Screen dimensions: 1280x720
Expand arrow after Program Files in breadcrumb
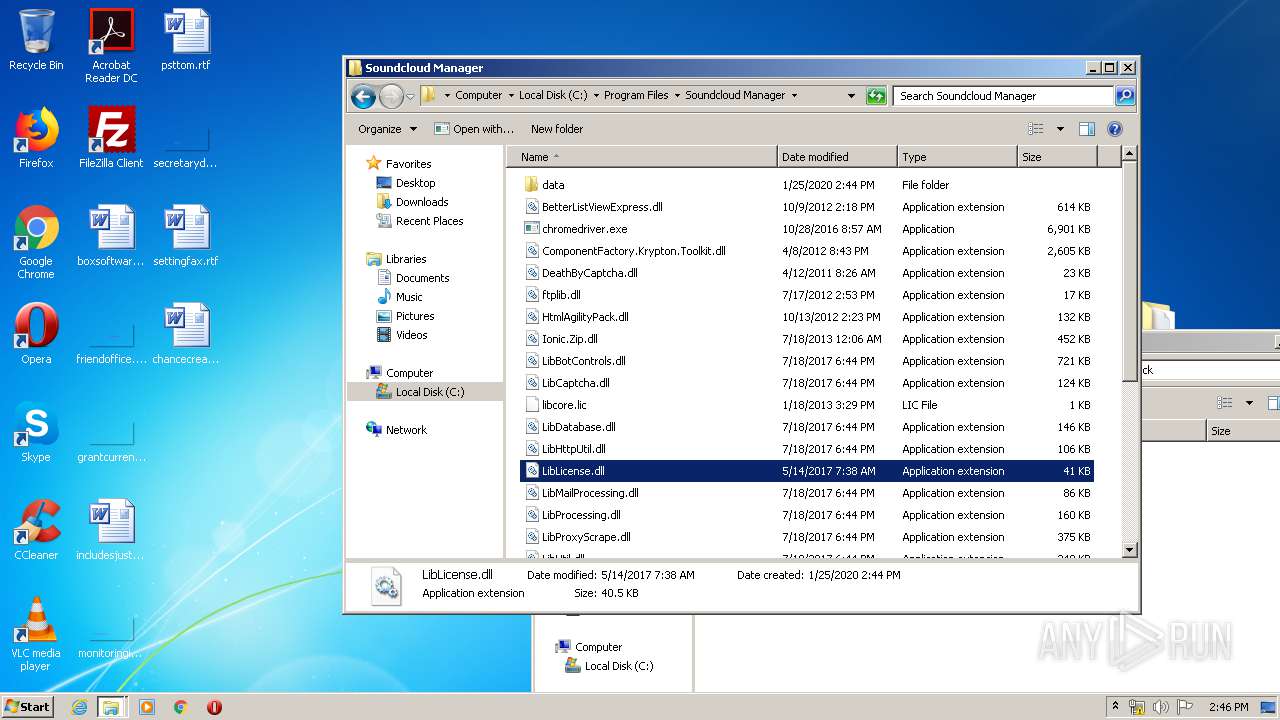click(677, 96)
